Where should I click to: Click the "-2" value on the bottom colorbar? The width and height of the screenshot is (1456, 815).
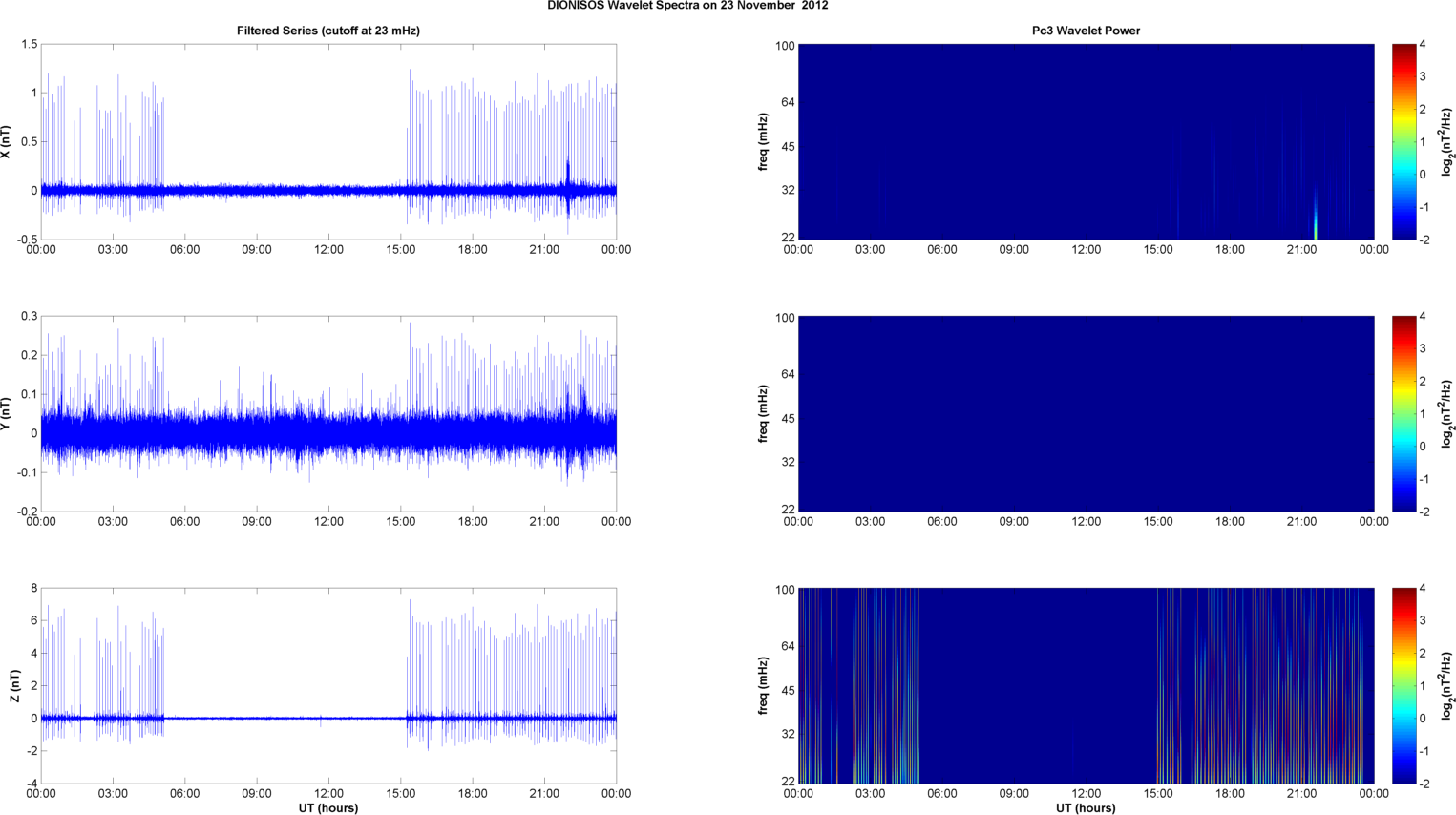coord(1424,784)
